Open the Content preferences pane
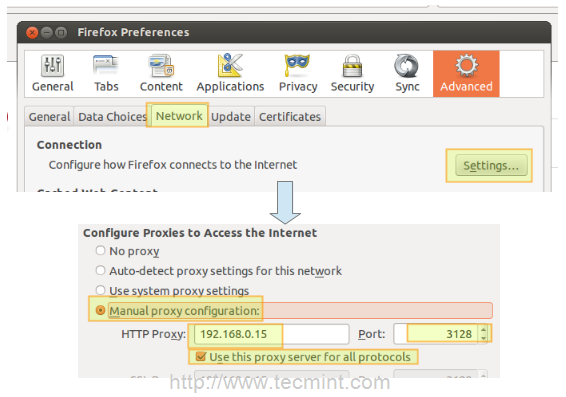 click(161, 74)
